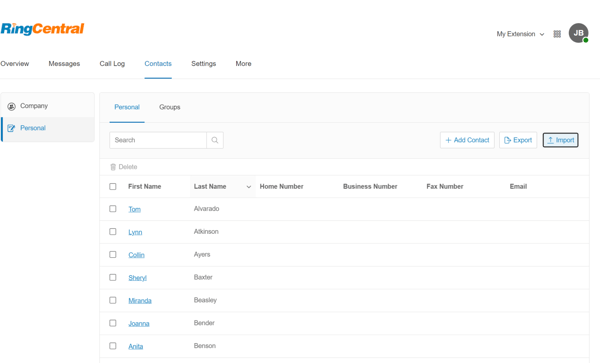600x363 pixels.
Task: Check the box for Collin Ayers
Action: point(112,254)
